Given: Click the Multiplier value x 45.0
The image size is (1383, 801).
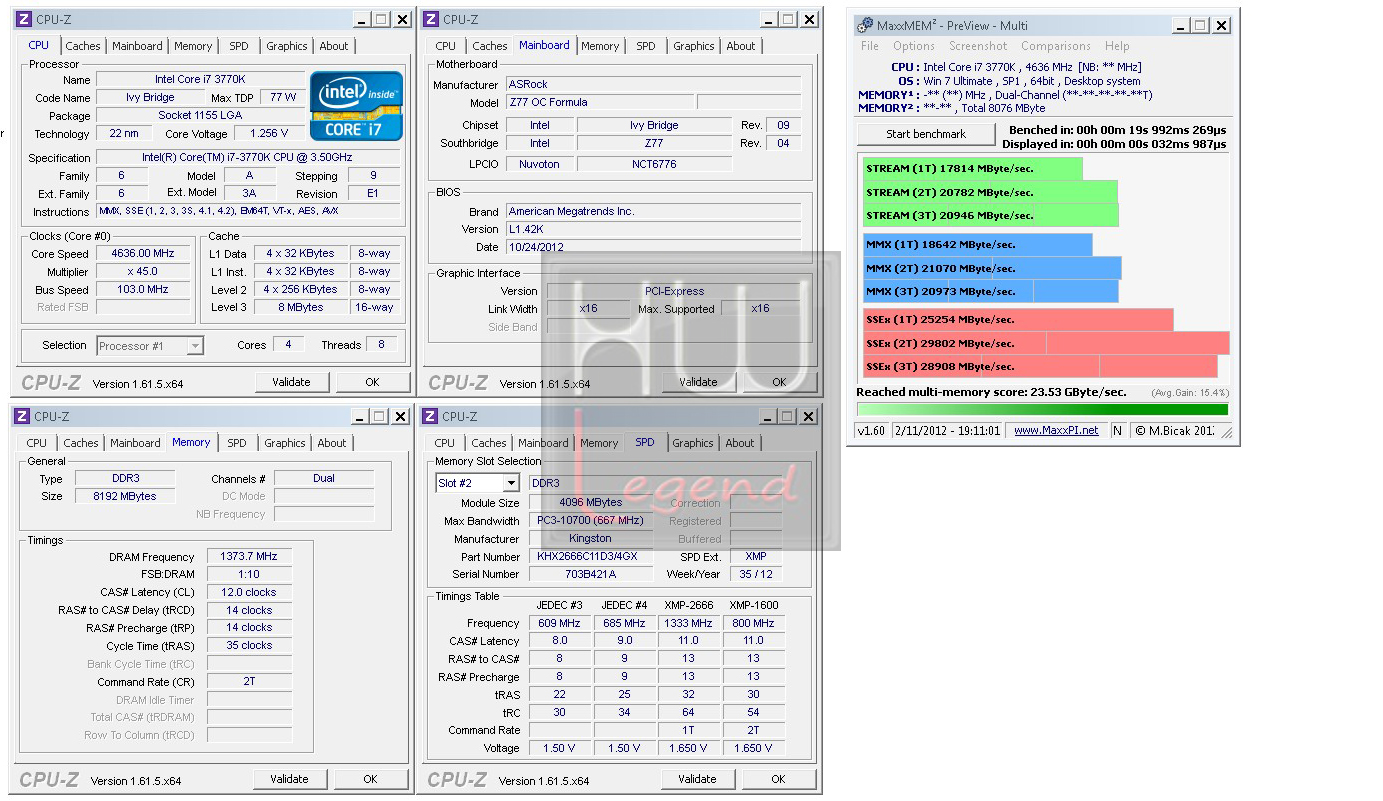Looking at the screenshot, I should 143,272.
